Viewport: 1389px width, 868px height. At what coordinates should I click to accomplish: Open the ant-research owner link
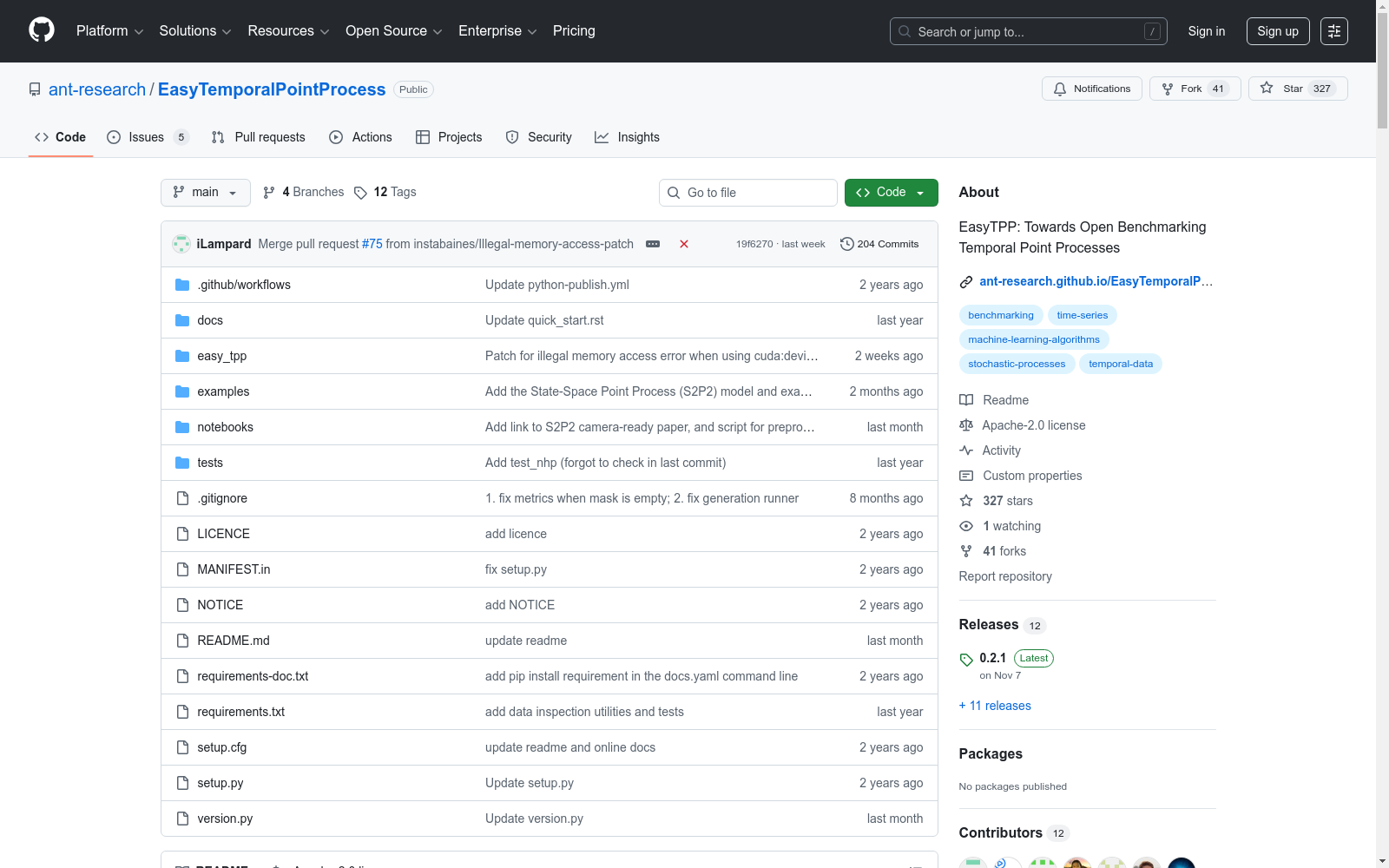97,89
